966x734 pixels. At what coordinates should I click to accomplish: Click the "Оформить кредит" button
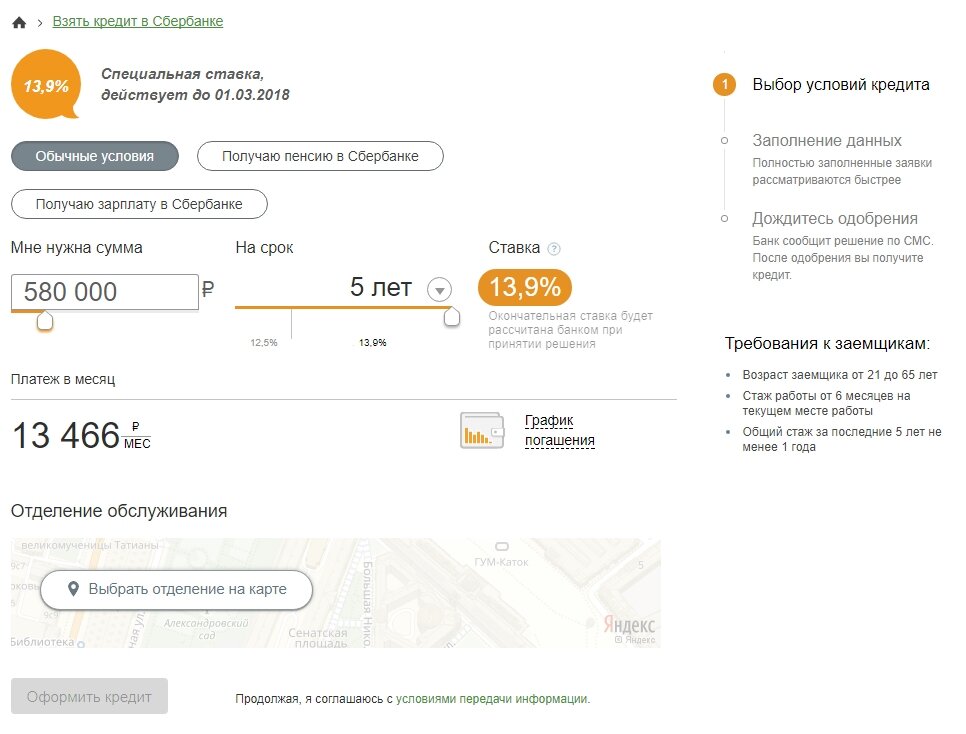coord(89,696)
